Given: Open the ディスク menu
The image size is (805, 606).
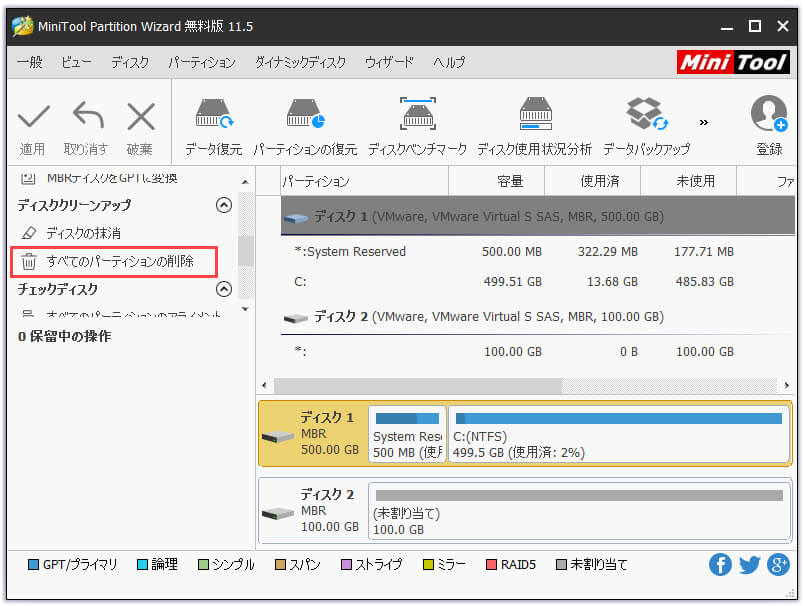Looking at the screenshot, I should tap(130, 62).
